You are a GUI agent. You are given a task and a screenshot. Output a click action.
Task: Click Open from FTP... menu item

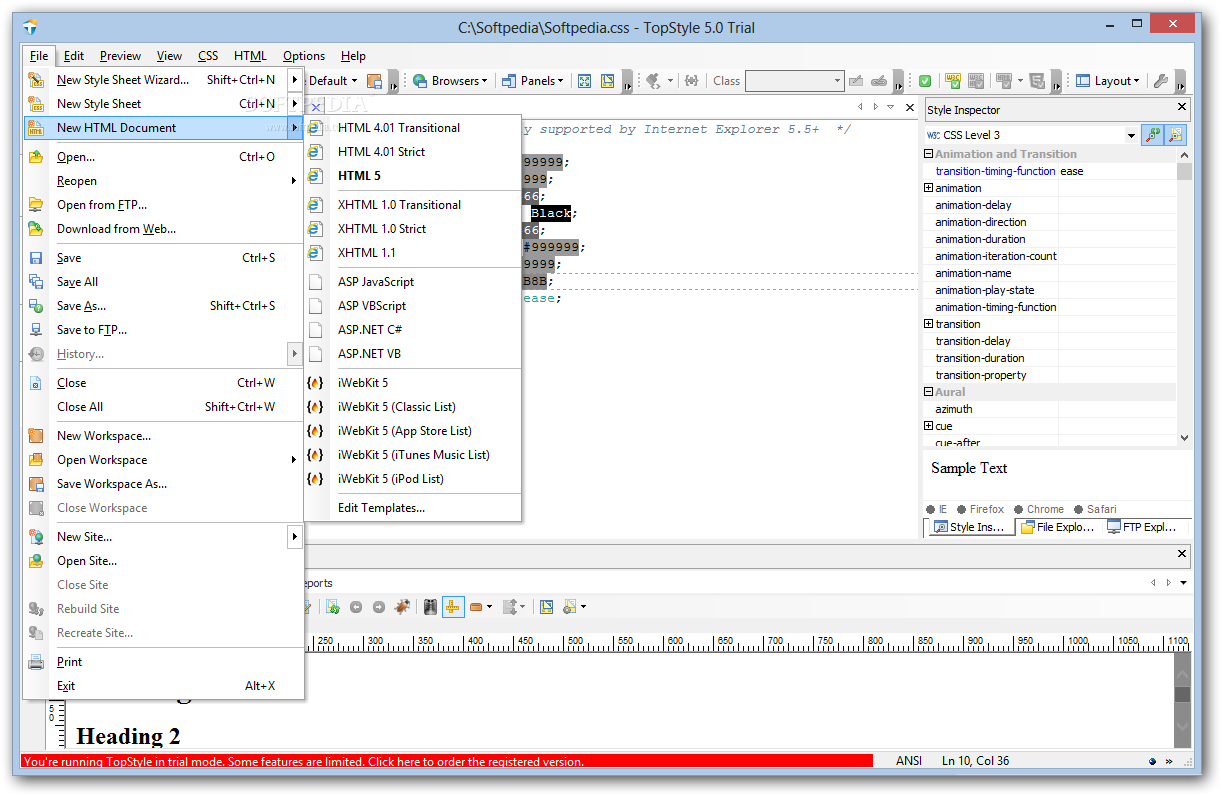(x=163, y=205)
